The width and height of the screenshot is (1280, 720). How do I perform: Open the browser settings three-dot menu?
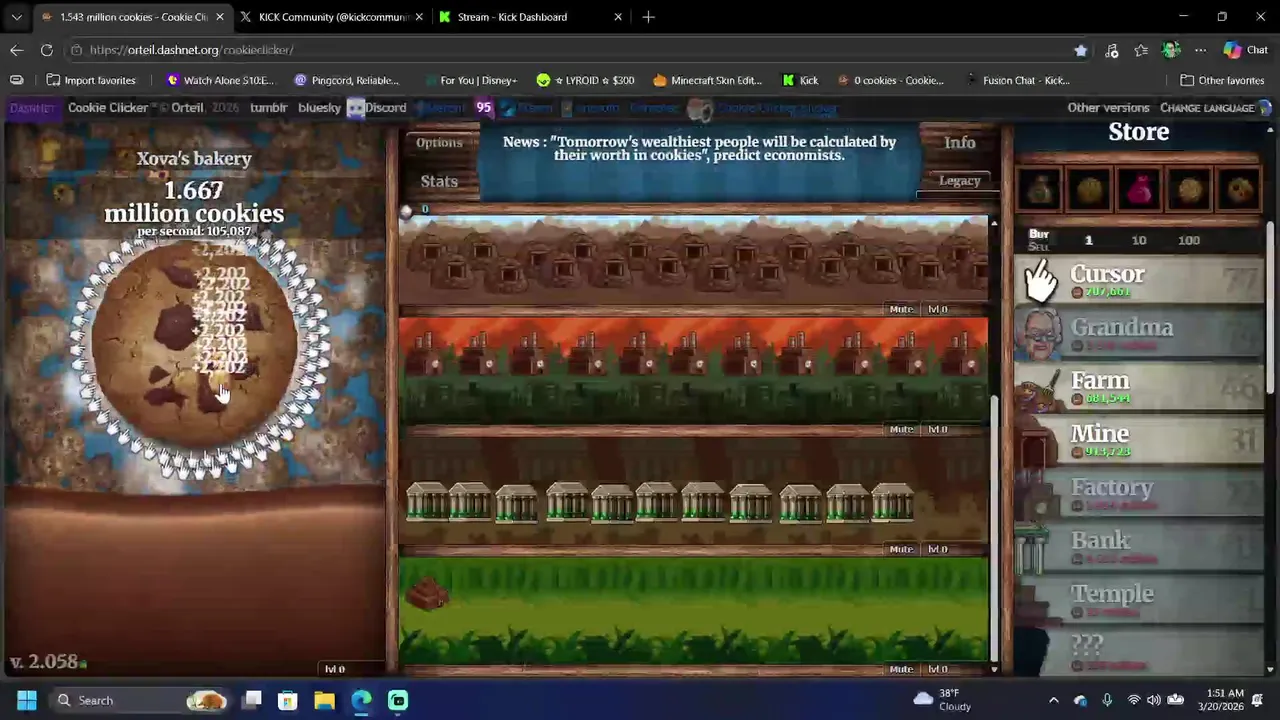(x=1201, y=50)
